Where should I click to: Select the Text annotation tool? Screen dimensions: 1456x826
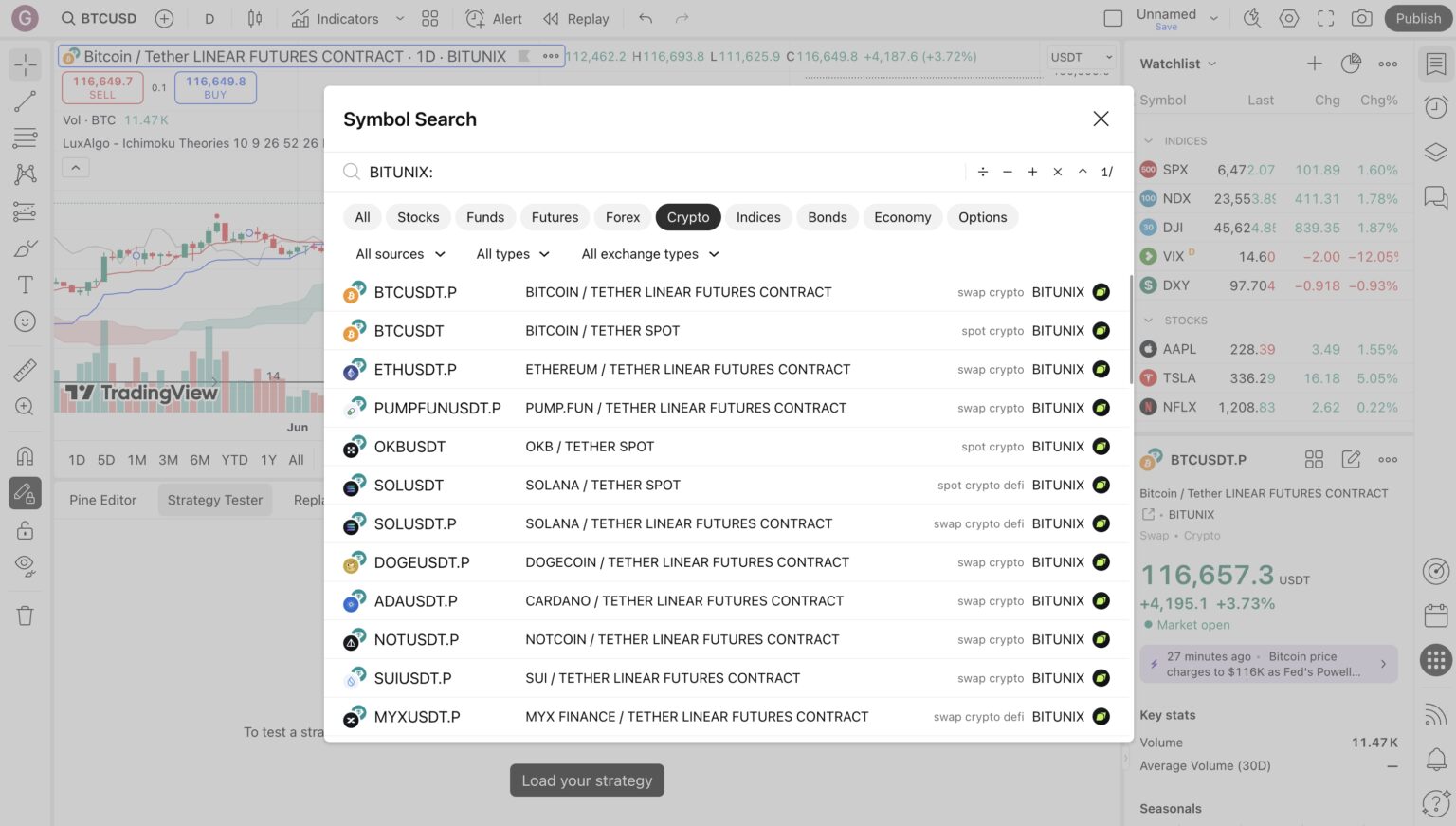point(26,285)
